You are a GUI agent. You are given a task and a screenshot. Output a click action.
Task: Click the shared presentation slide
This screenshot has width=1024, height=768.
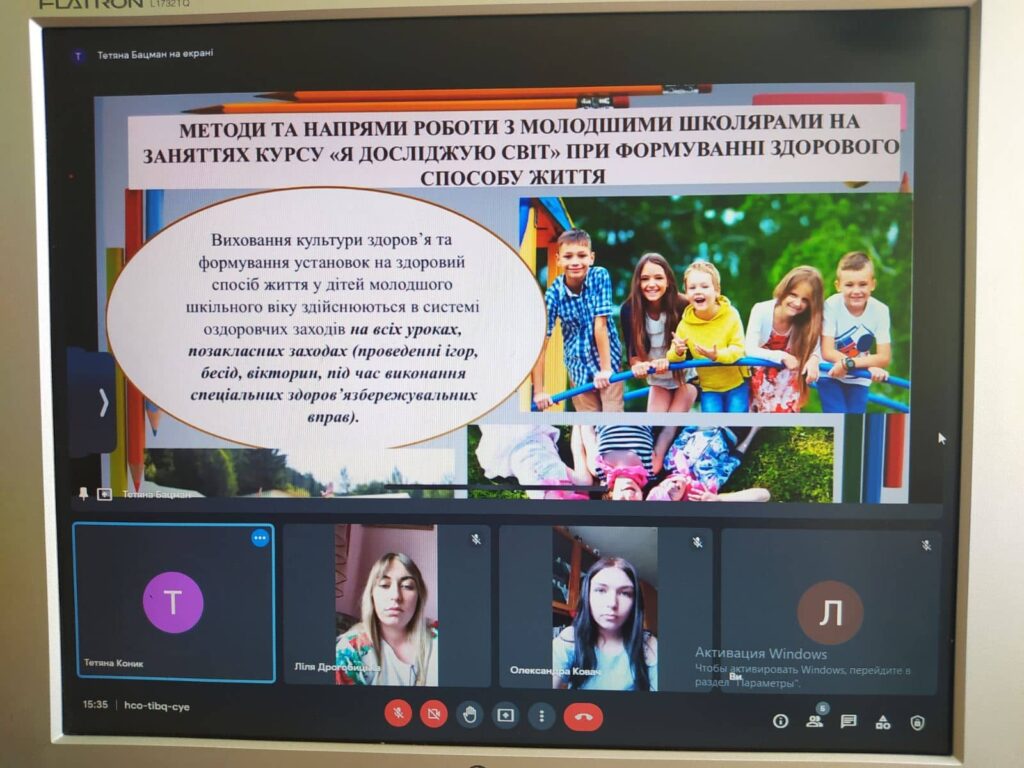click(x=503, y=293)
